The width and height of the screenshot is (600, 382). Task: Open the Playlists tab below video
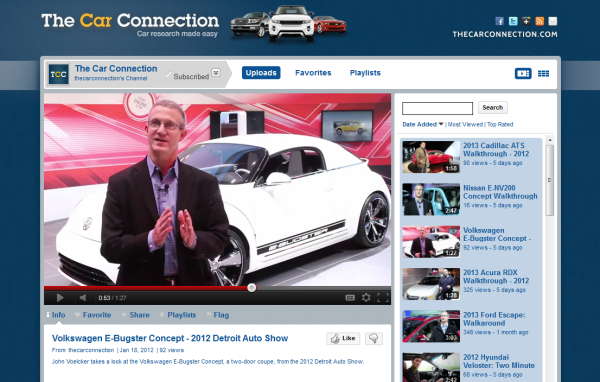(x=178, y=315)
